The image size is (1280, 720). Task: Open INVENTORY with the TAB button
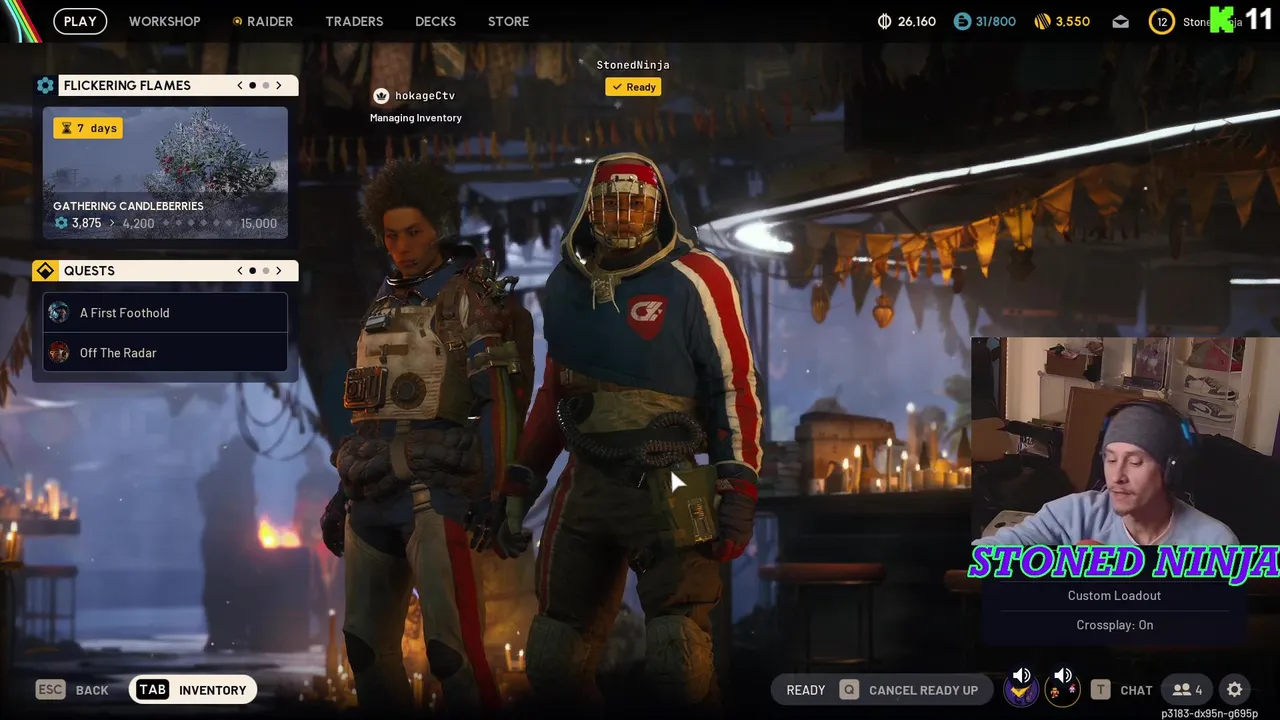(x=193, y=690)
